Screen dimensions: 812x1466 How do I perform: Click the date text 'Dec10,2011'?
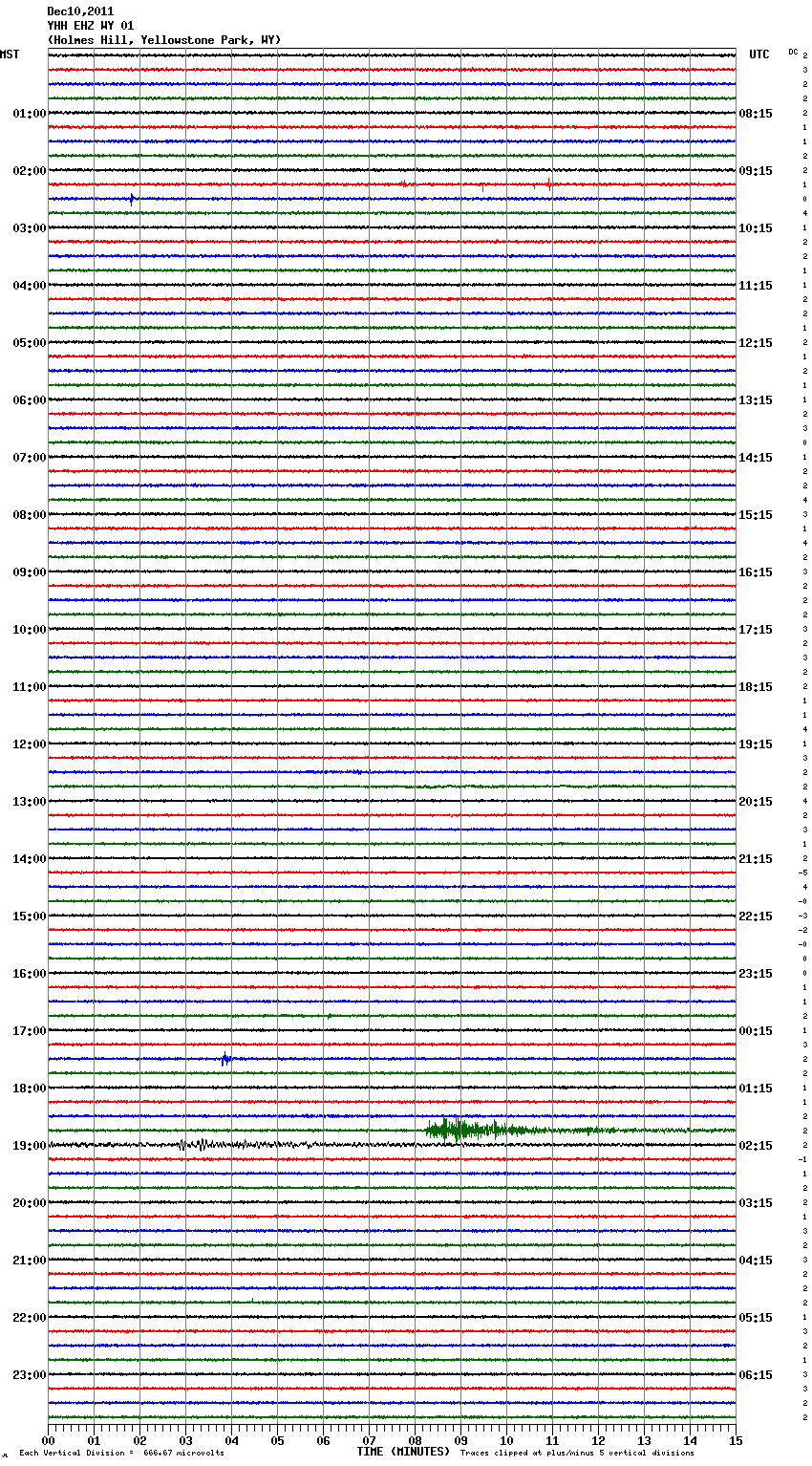[x=80, y=11]
